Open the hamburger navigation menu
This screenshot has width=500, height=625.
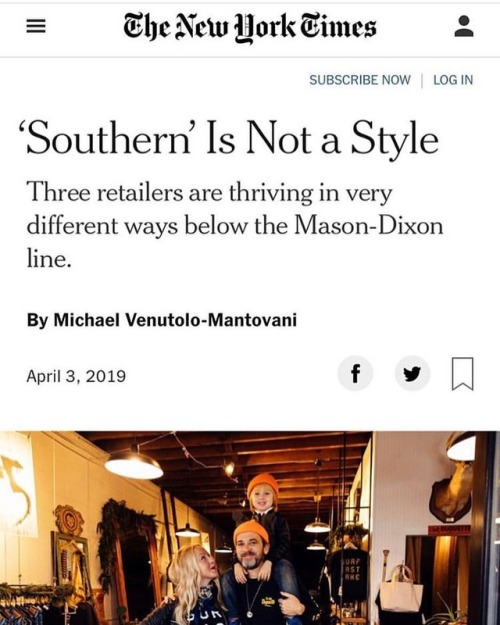tap(36, 27)
